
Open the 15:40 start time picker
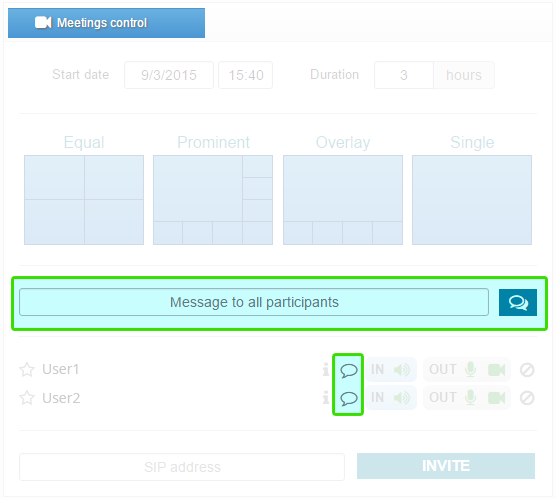[x=245, y=75]
